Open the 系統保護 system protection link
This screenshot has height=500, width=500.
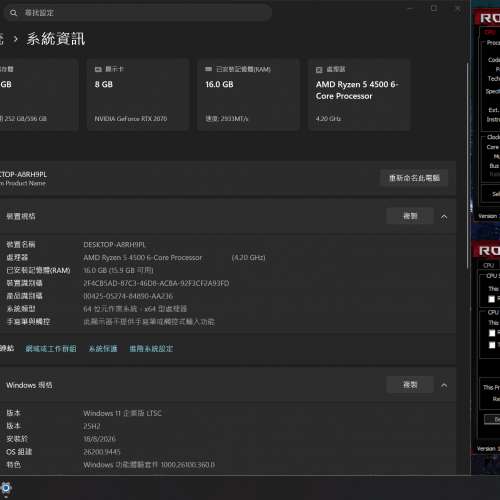click(103, 349)
